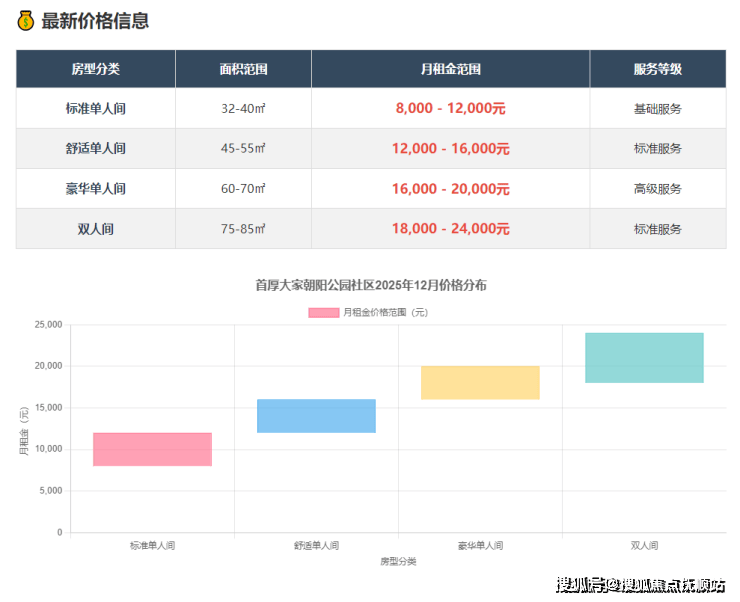
Task: Select the teal bar for 双人间
Action: pyautogui.click(x=644, y=358)
